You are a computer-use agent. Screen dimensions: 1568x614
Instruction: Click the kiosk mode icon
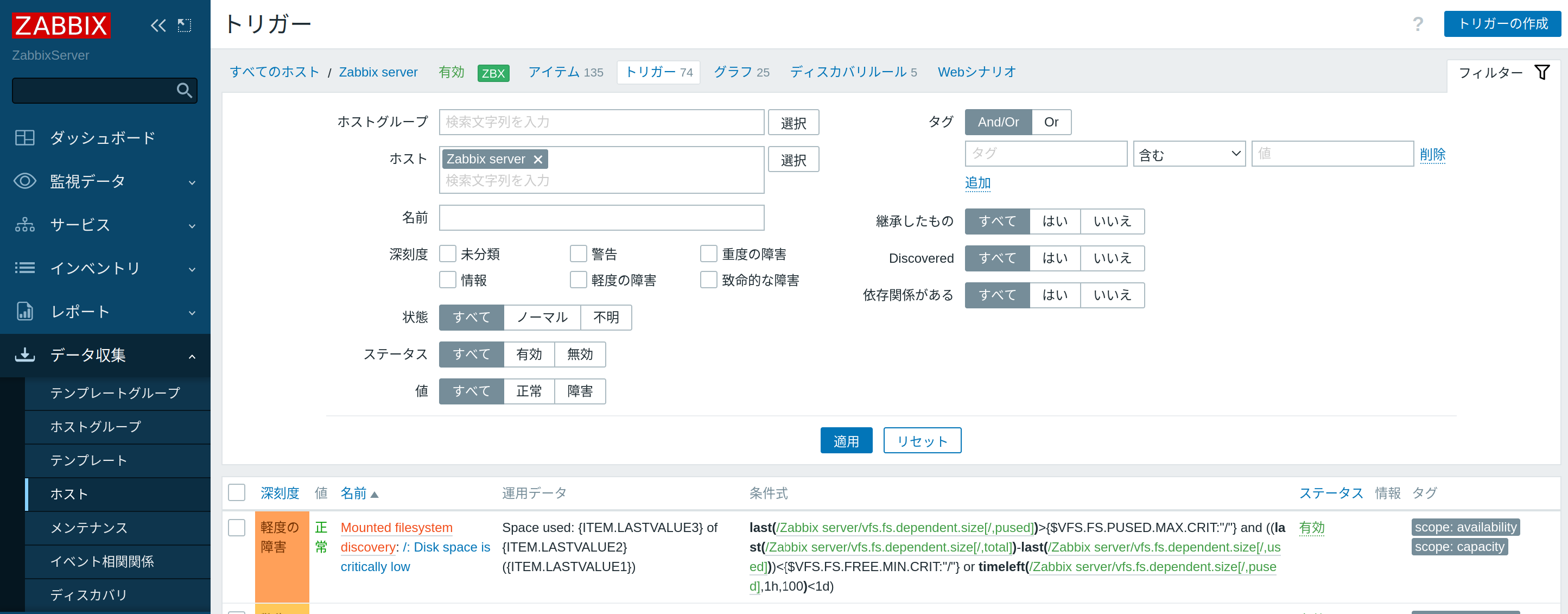point(185,26)
